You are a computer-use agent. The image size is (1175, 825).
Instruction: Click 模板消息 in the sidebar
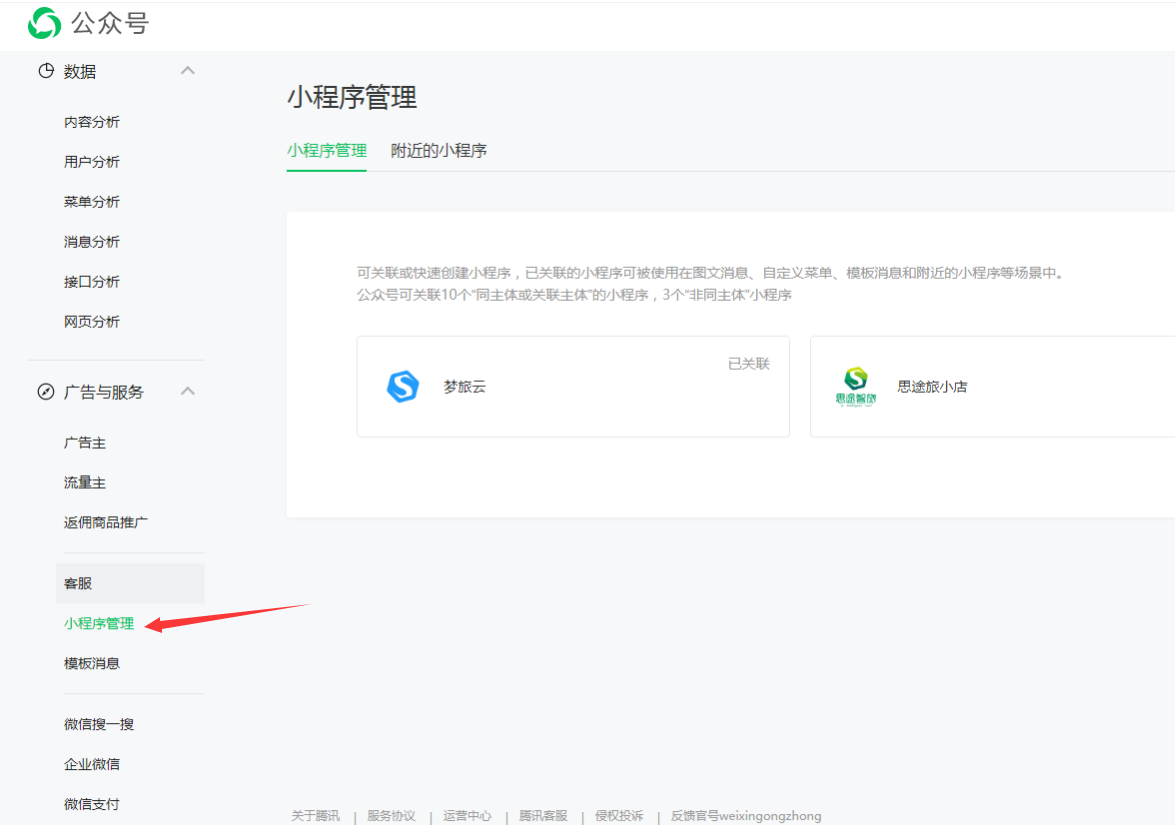tap(92, 664)
